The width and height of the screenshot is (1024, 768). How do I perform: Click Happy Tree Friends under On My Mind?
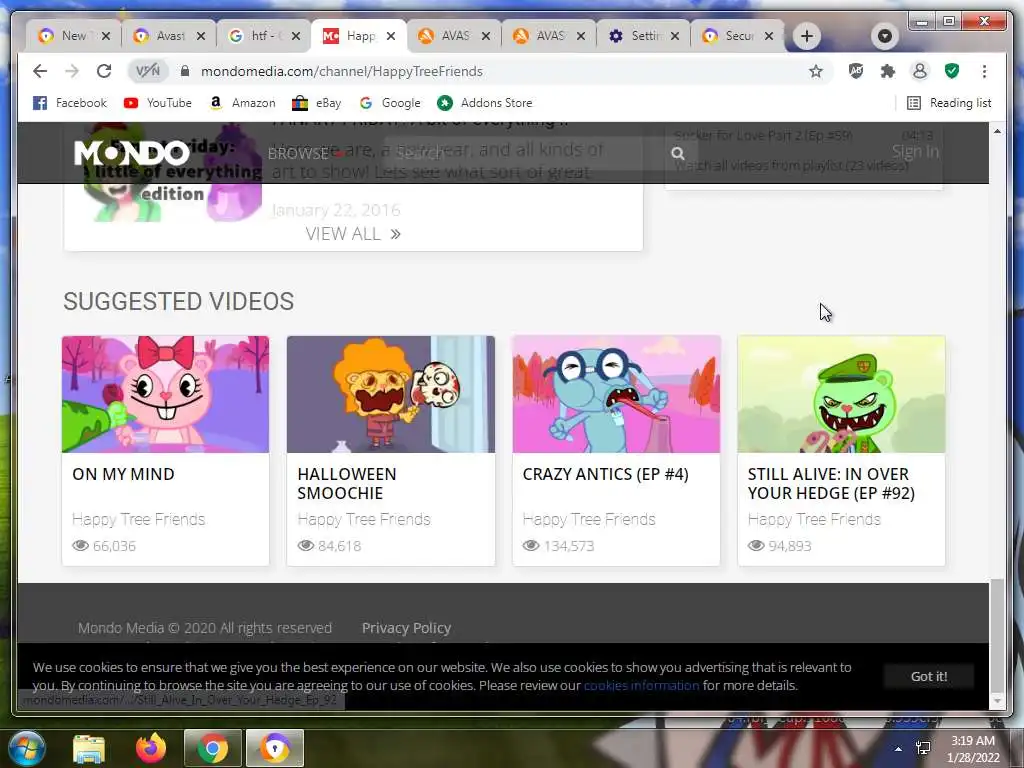click(x=138, y=519)
